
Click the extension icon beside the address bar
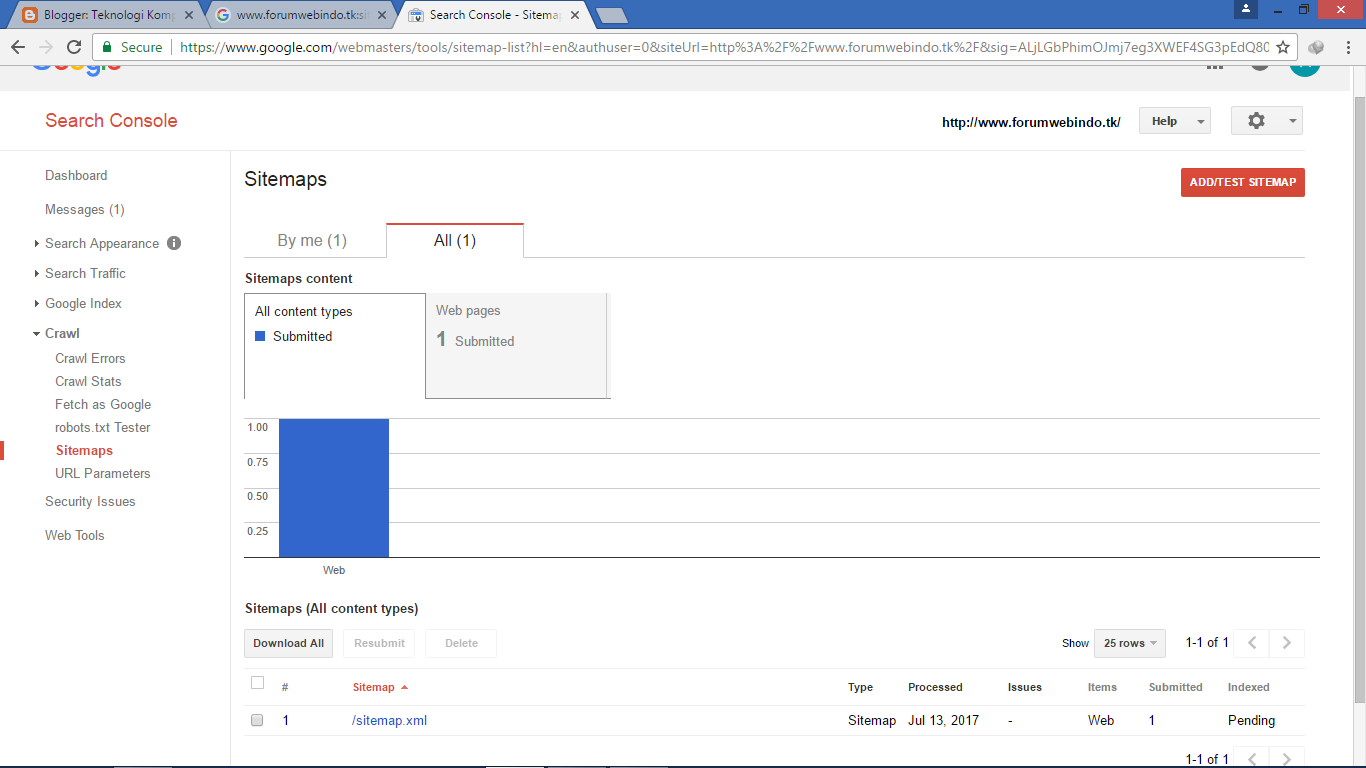(1316, 47)
